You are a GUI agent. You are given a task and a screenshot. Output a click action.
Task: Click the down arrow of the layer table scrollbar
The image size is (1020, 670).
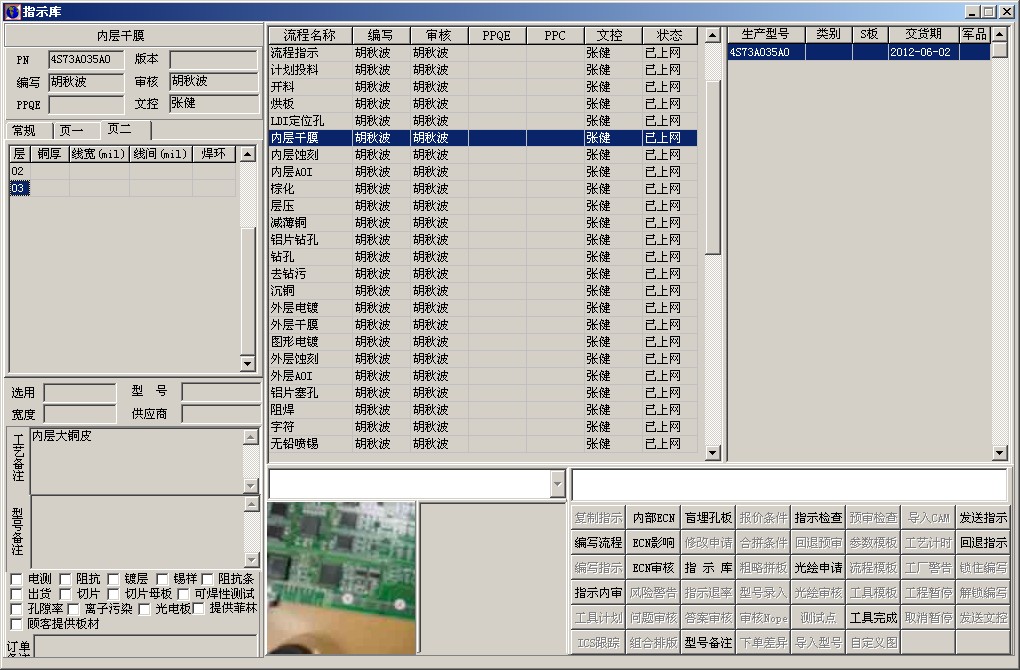tap(247, 364)
